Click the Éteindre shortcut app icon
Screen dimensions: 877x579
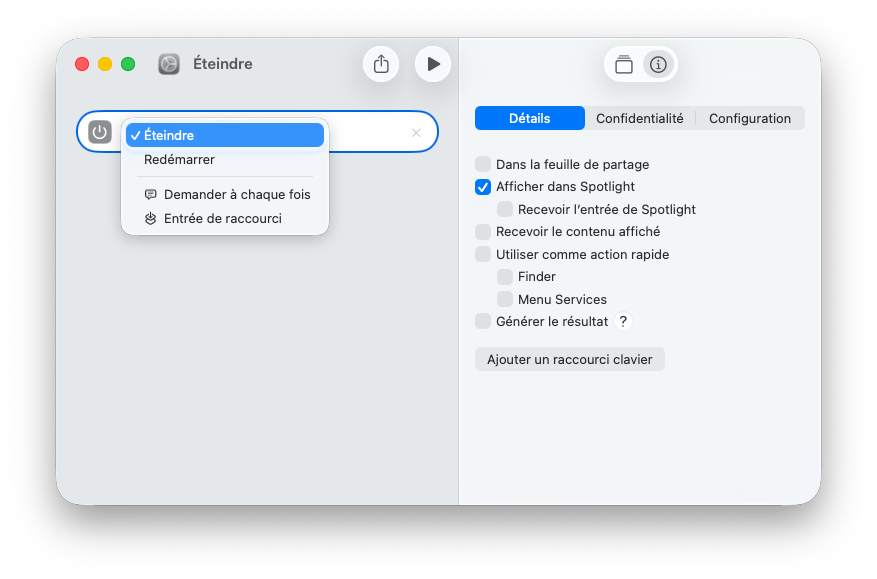click(x=169, y=64)
